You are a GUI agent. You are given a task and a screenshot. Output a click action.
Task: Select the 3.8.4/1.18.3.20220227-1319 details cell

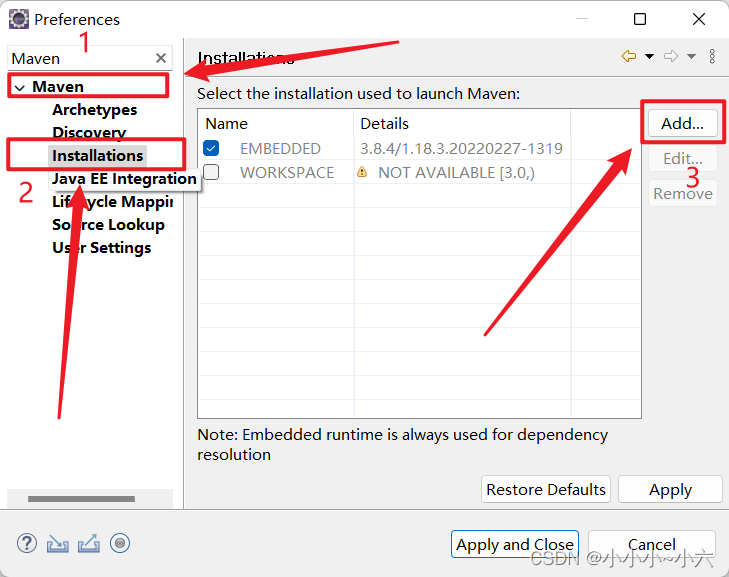click(x=461, y=149)
